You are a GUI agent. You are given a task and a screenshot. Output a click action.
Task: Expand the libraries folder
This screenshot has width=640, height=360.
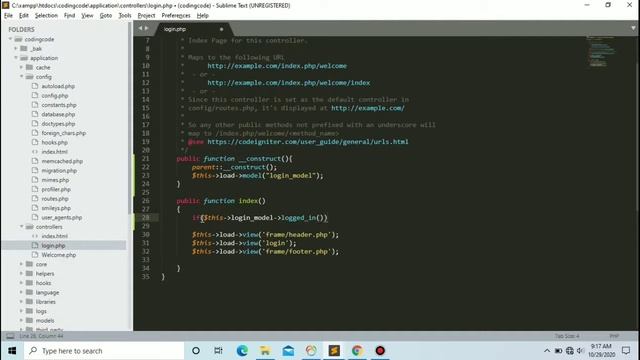(x=21, y=302)
